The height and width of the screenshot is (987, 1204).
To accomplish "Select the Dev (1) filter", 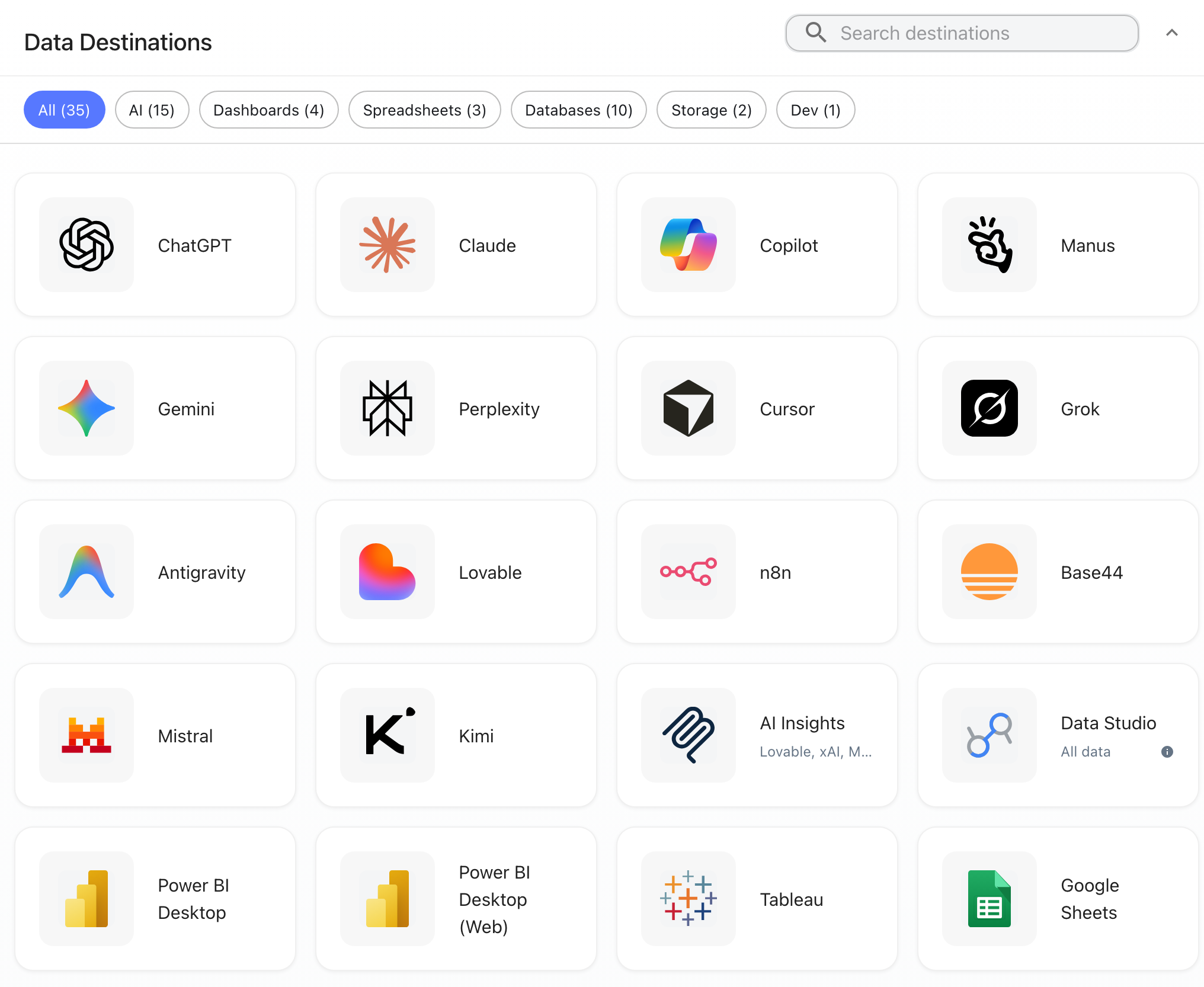I will tap(816, 110).
